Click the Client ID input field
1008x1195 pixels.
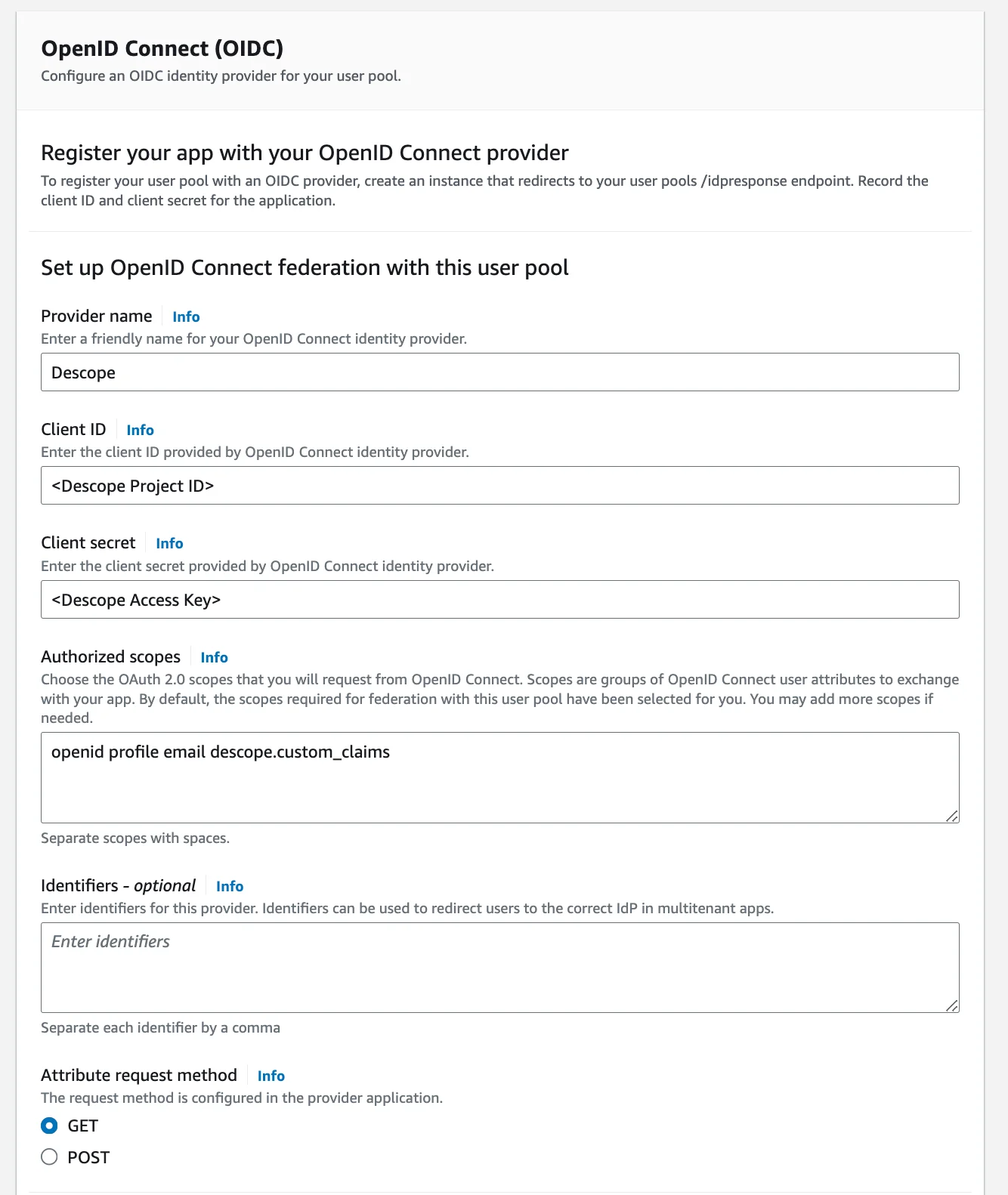click(499, 485)
